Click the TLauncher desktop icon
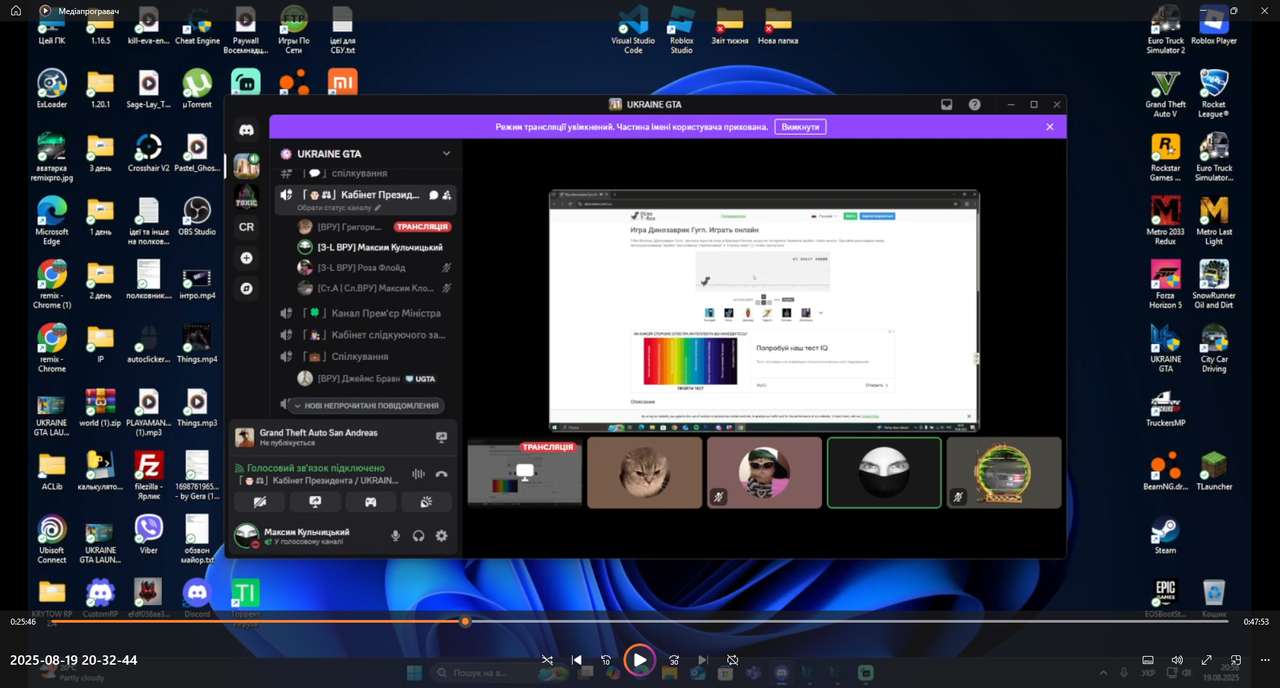 [x=1214, y=472]
